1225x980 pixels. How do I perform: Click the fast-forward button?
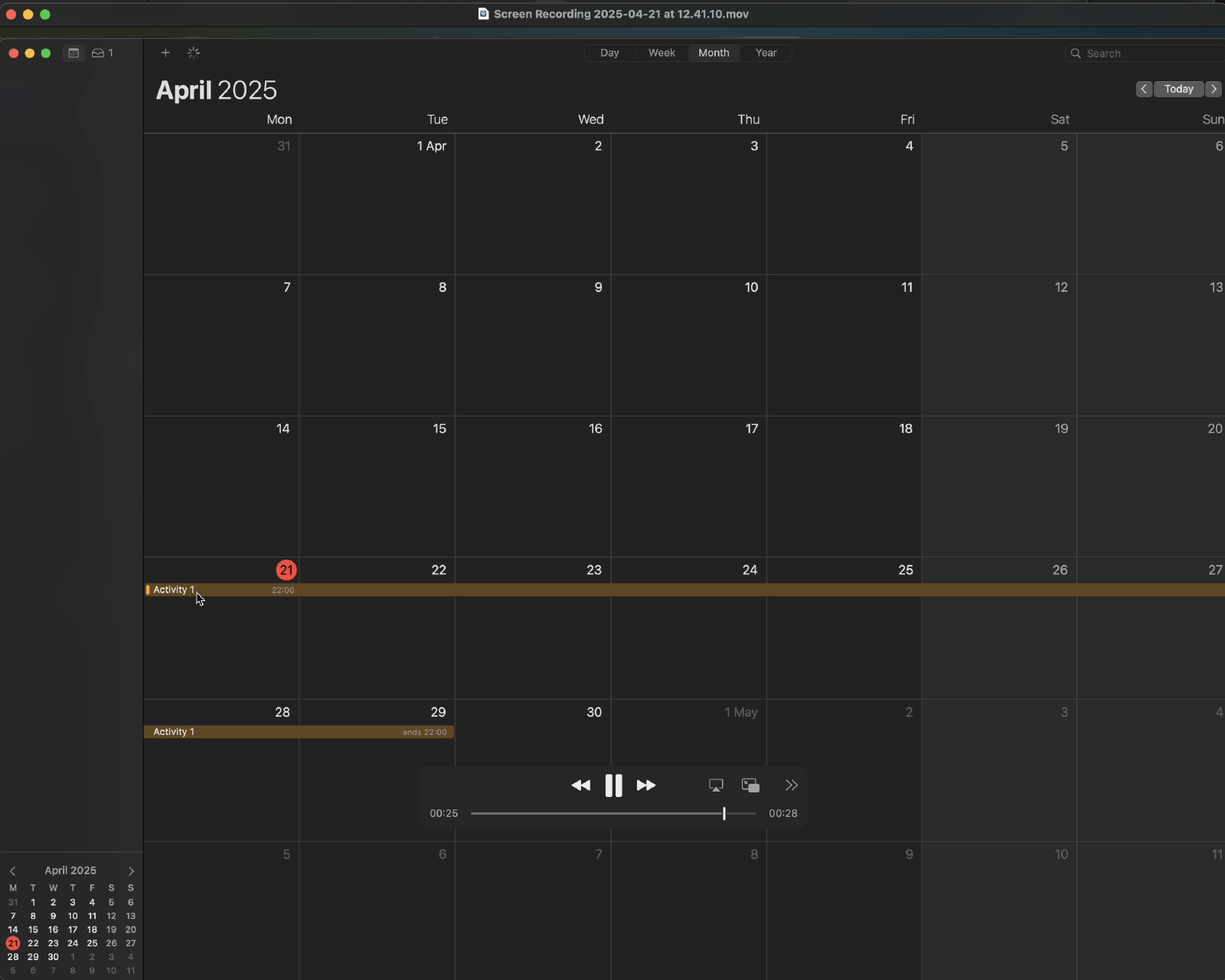tap(646, 786)
